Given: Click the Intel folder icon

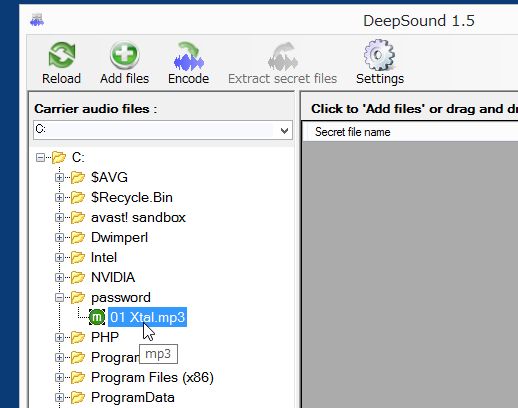Looking at the screenshot, I should click(x=78, y=257).
